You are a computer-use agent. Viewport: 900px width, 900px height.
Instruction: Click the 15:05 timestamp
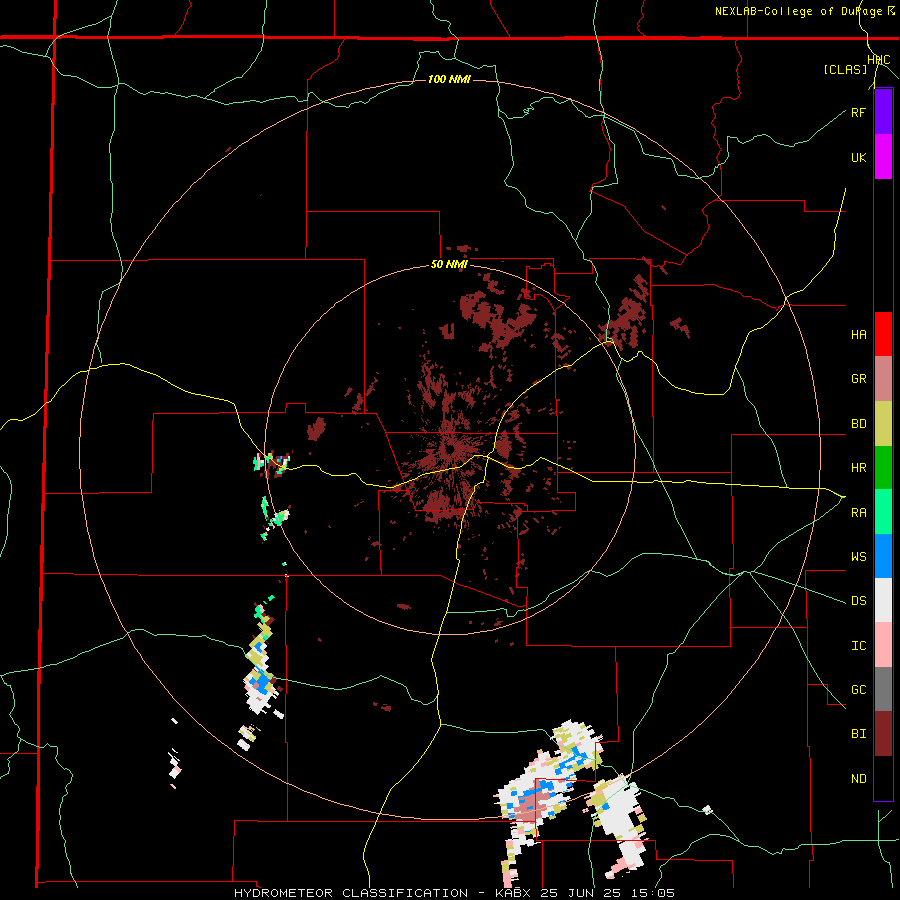click(x=651, y=893)
